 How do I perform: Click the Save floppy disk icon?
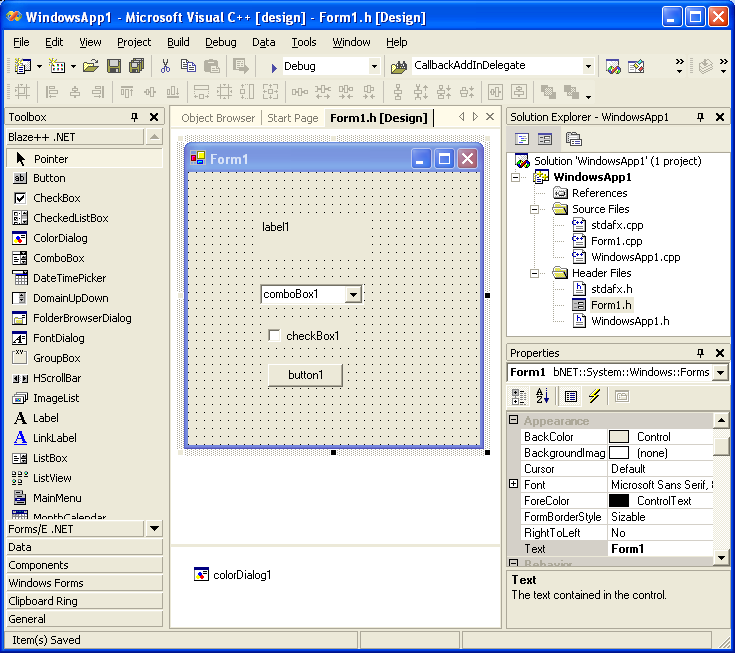[114, 66]
